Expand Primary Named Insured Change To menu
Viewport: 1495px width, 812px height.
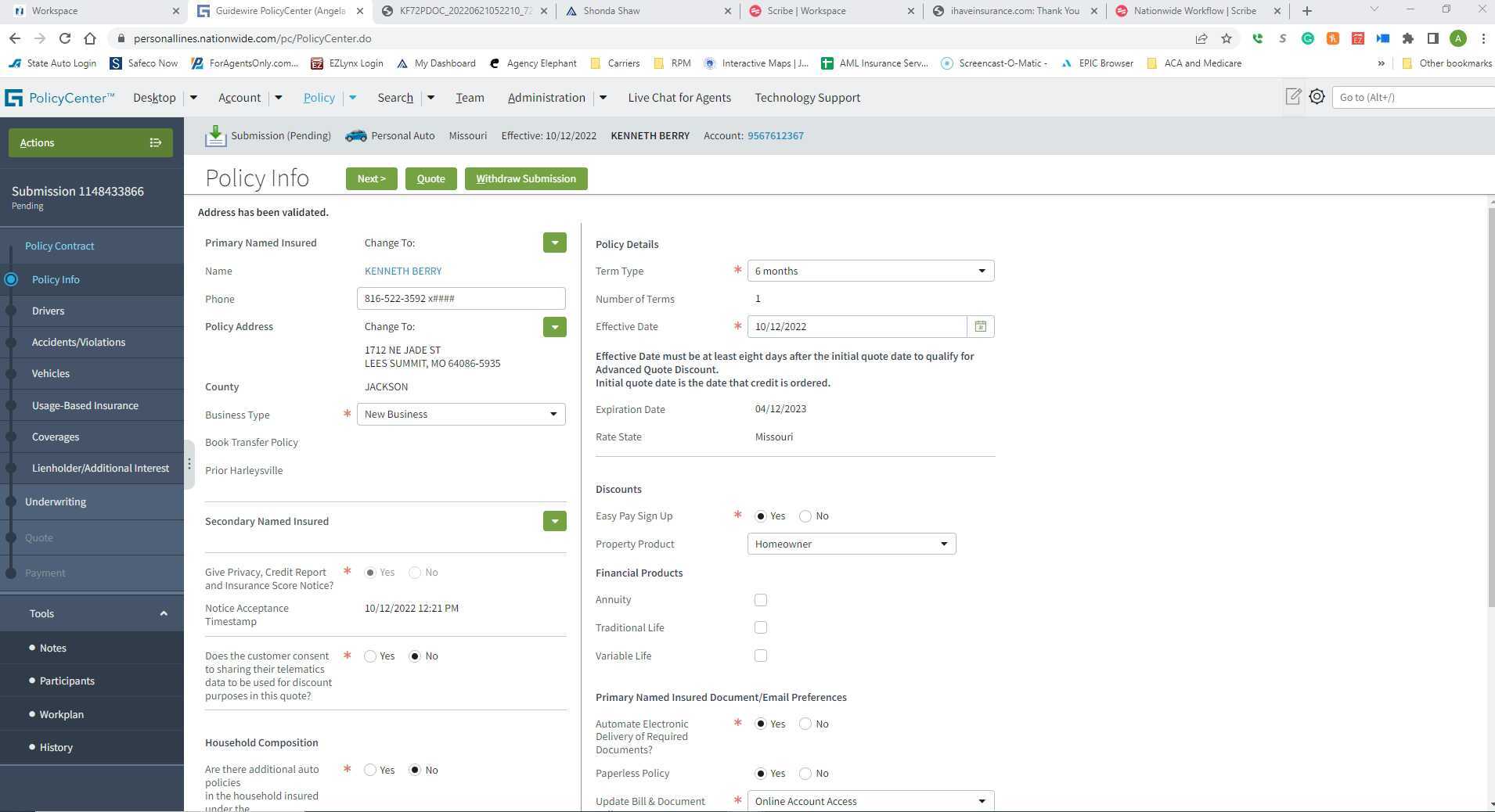(x=554, y=243)
